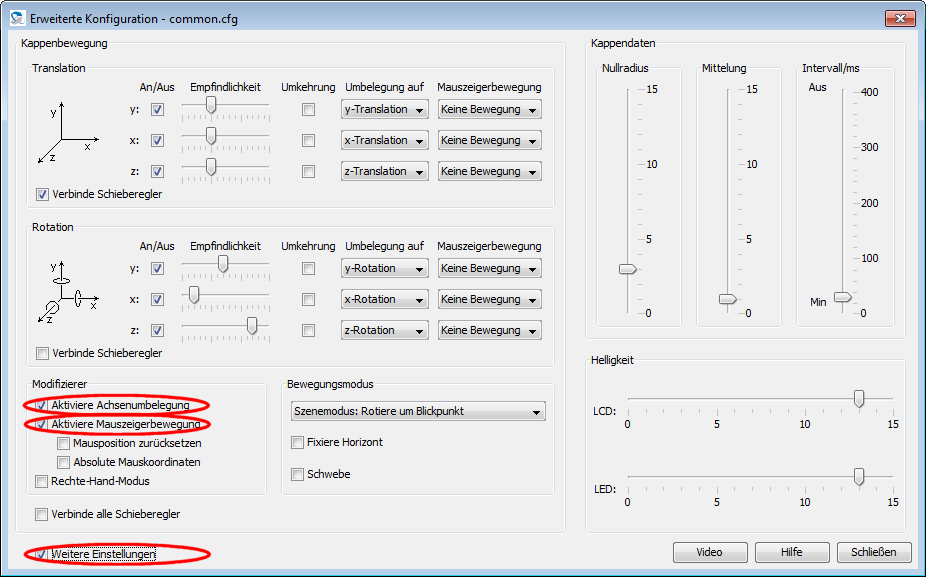Expand the Szenenmodus movement mode dropdown
The image size is (926, 577).
click(416, 411)
